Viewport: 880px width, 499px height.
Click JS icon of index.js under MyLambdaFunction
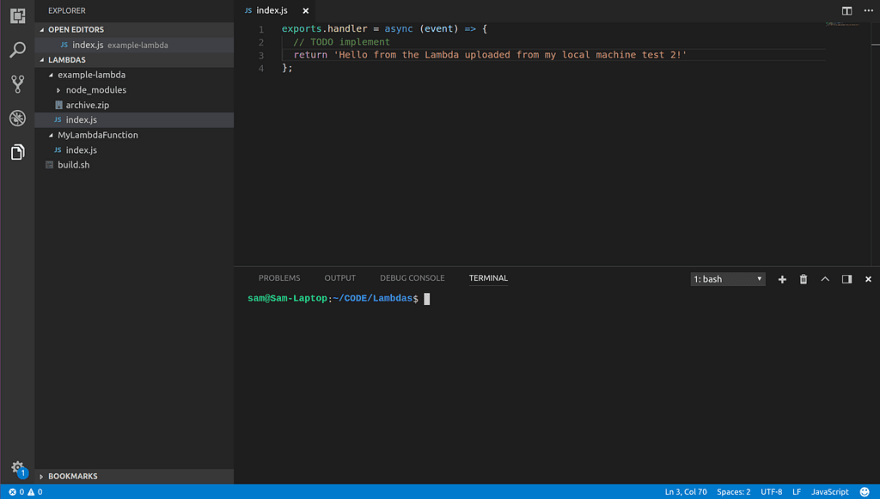point(57,150)
